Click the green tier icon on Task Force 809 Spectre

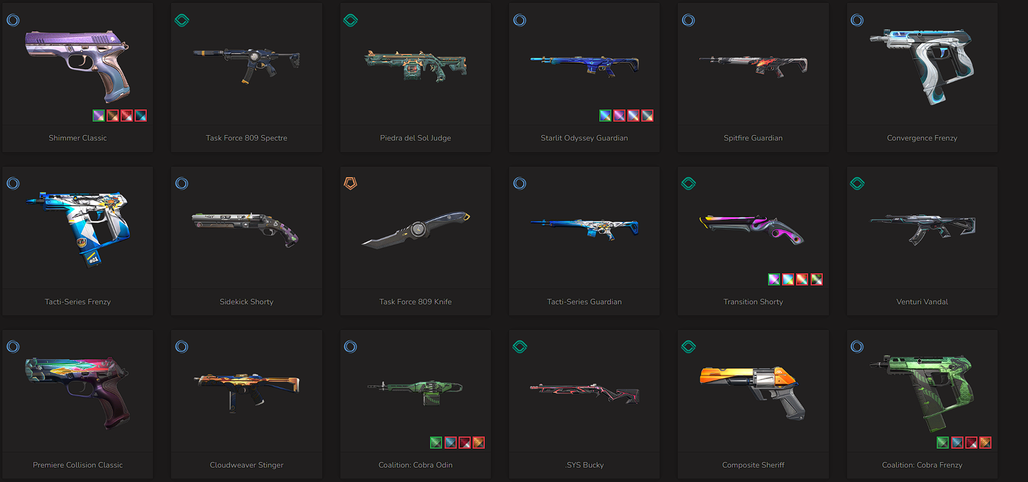pyautogui.click(x=182, y=20)
